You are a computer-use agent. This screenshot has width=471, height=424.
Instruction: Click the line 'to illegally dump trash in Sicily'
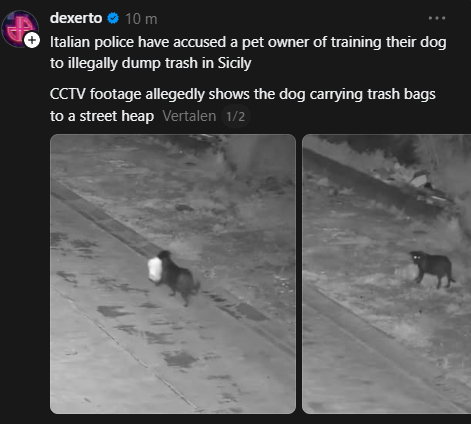[151, 63]
